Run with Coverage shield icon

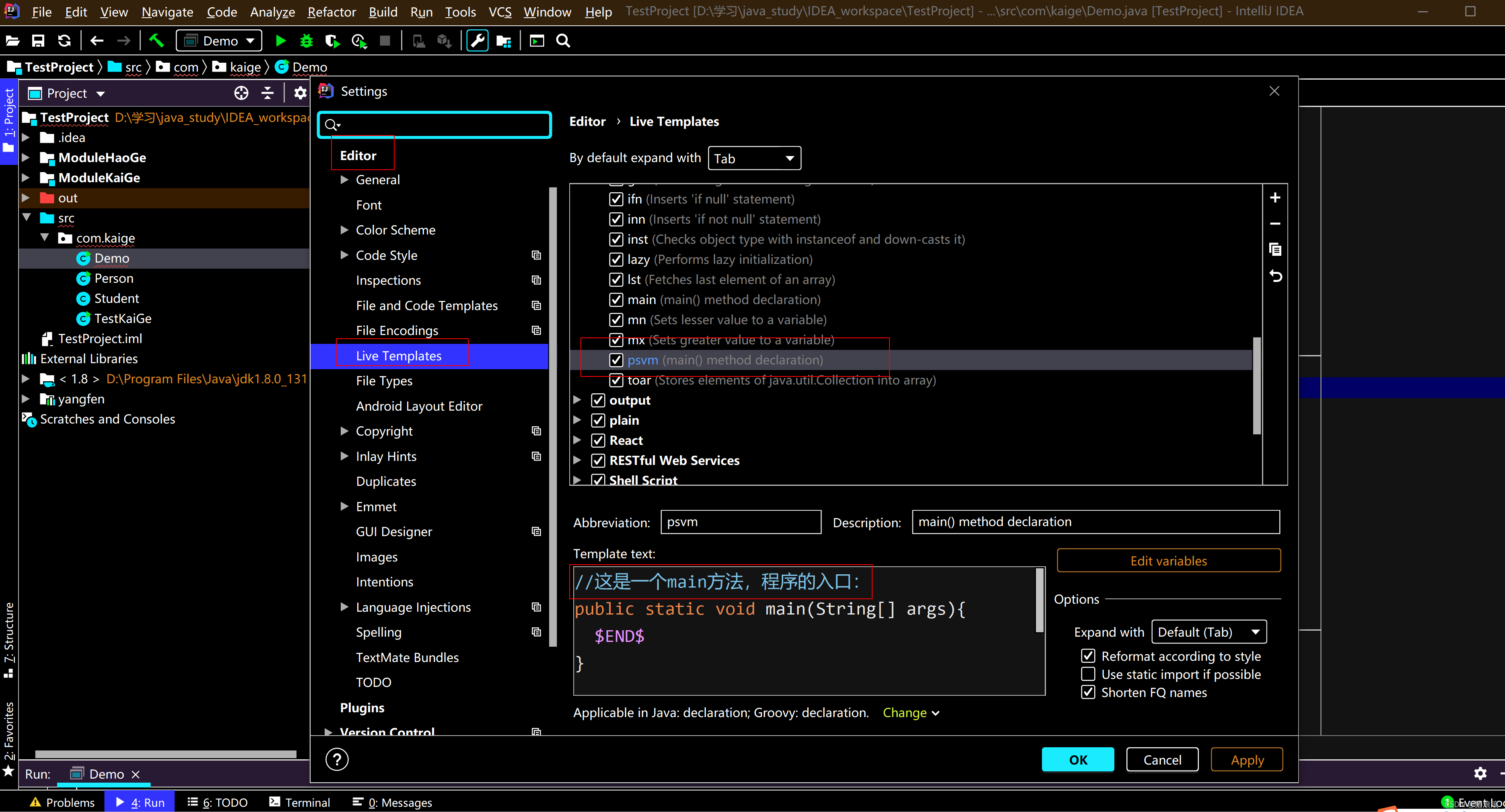(332, 41)
